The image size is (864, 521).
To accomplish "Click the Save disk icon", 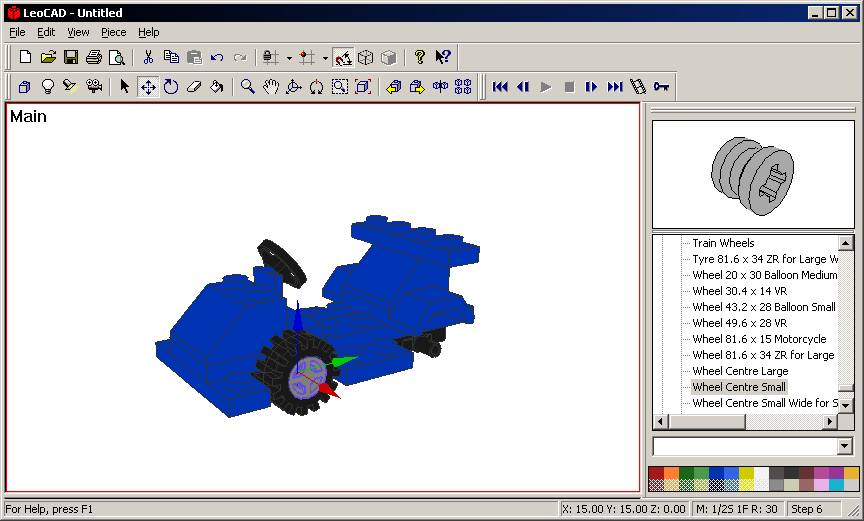I will coord(71,57).
